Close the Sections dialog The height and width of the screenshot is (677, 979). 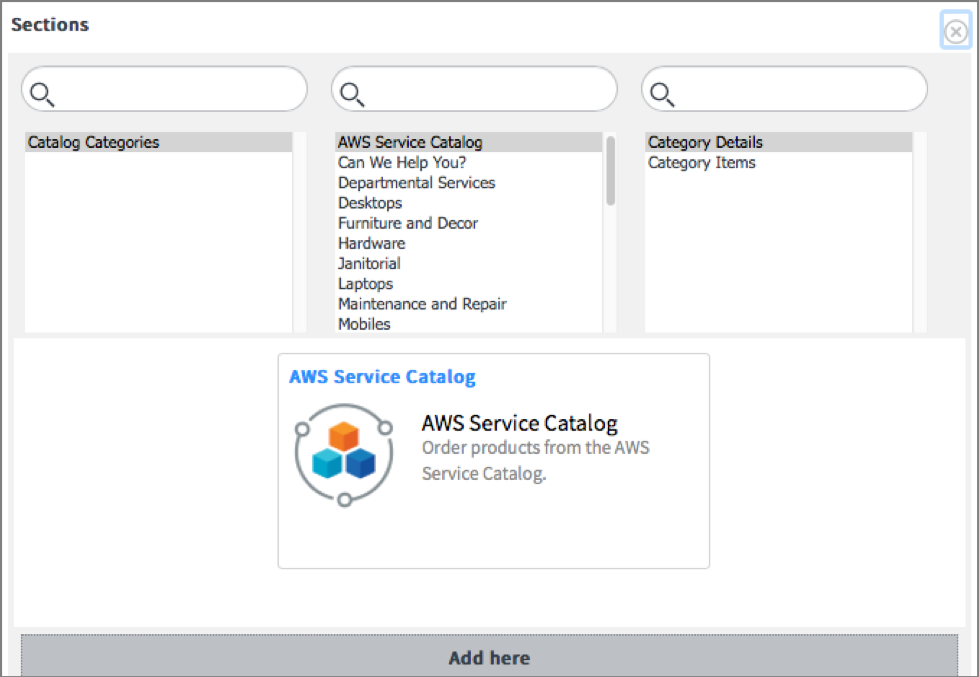(x=955, y=31)
